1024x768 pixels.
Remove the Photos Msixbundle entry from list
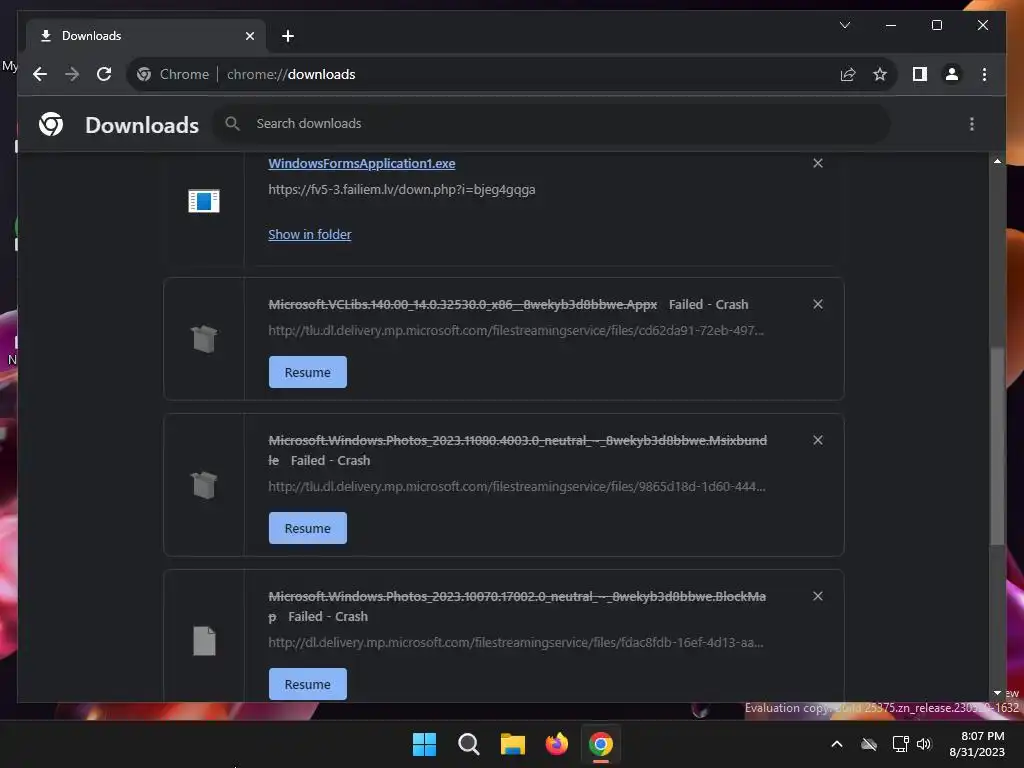pyautogui.click(x=818, y=440)
